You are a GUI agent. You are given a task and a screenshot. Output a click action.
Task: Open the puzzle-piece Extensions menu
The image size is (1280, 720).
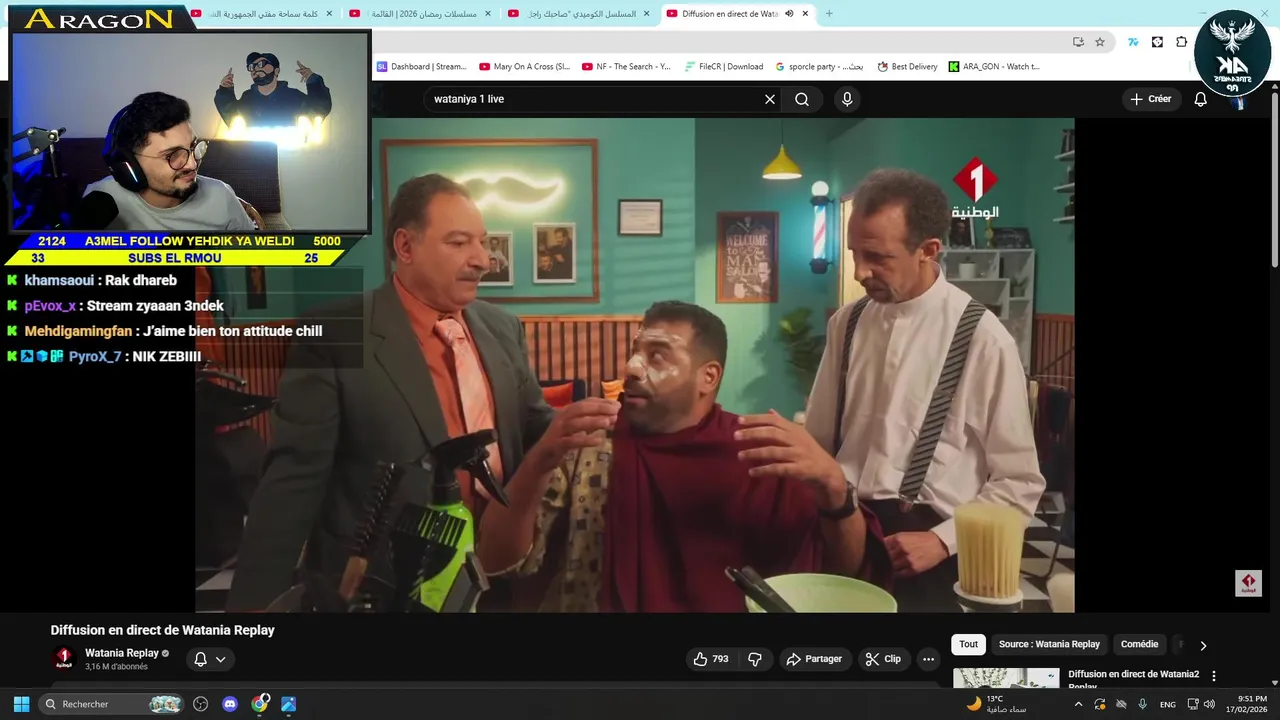point(1181,42)
